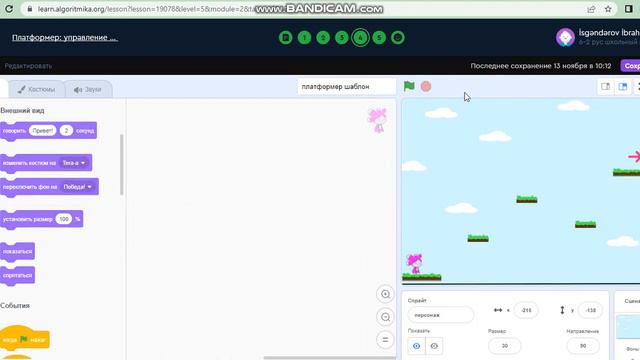Click the purple Сохранить save button
This screenshot has width=640, height=360.
631,66
